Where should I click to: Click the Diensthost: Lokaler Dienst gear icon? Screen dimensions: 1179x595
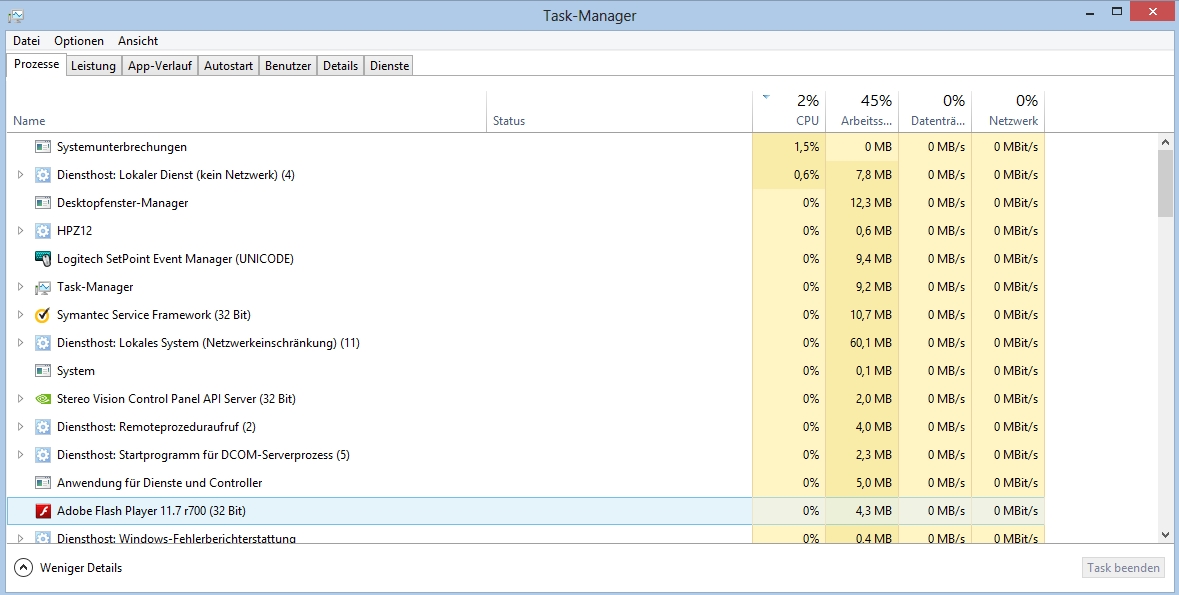coord(43,175)
